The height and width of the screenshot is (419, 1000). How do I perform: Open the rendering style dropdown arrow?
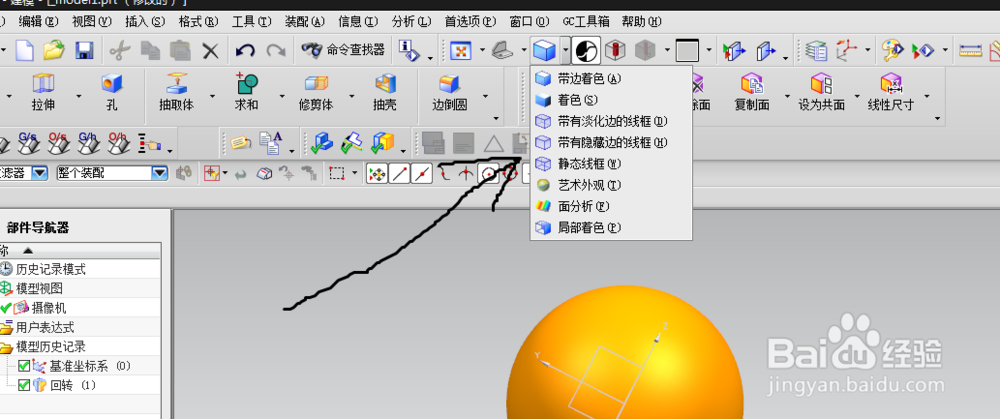[566, 50]
